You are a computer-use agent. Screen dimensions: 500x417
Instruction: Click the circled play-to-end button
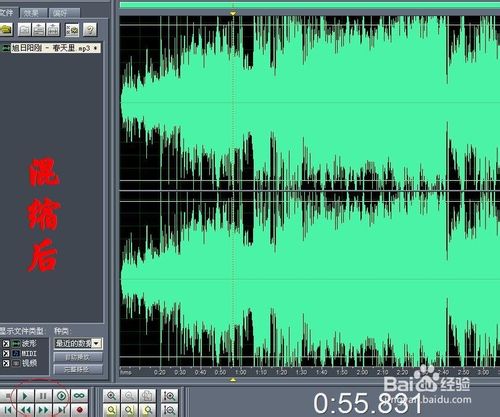pyautogui.click(x=61, y=396)
